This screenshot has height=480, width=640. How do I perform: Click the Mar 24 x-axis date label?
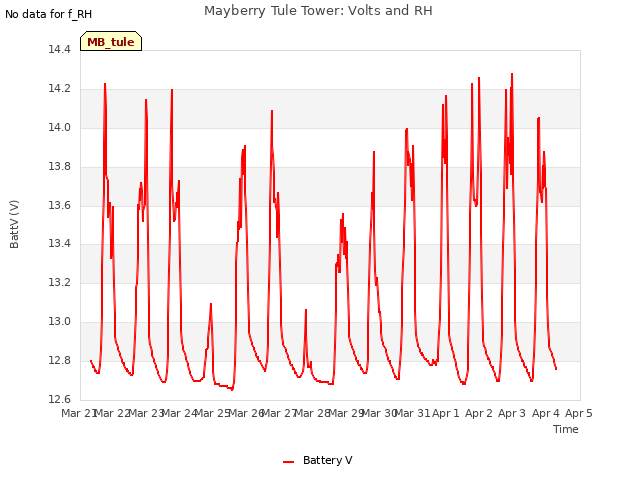(x=179, y=413)
